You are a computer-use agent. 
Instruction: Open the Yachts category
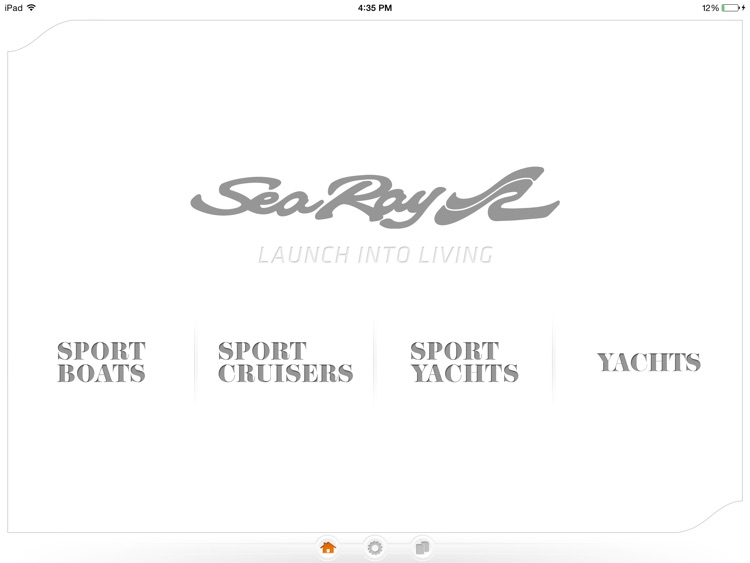pos(649,362)
